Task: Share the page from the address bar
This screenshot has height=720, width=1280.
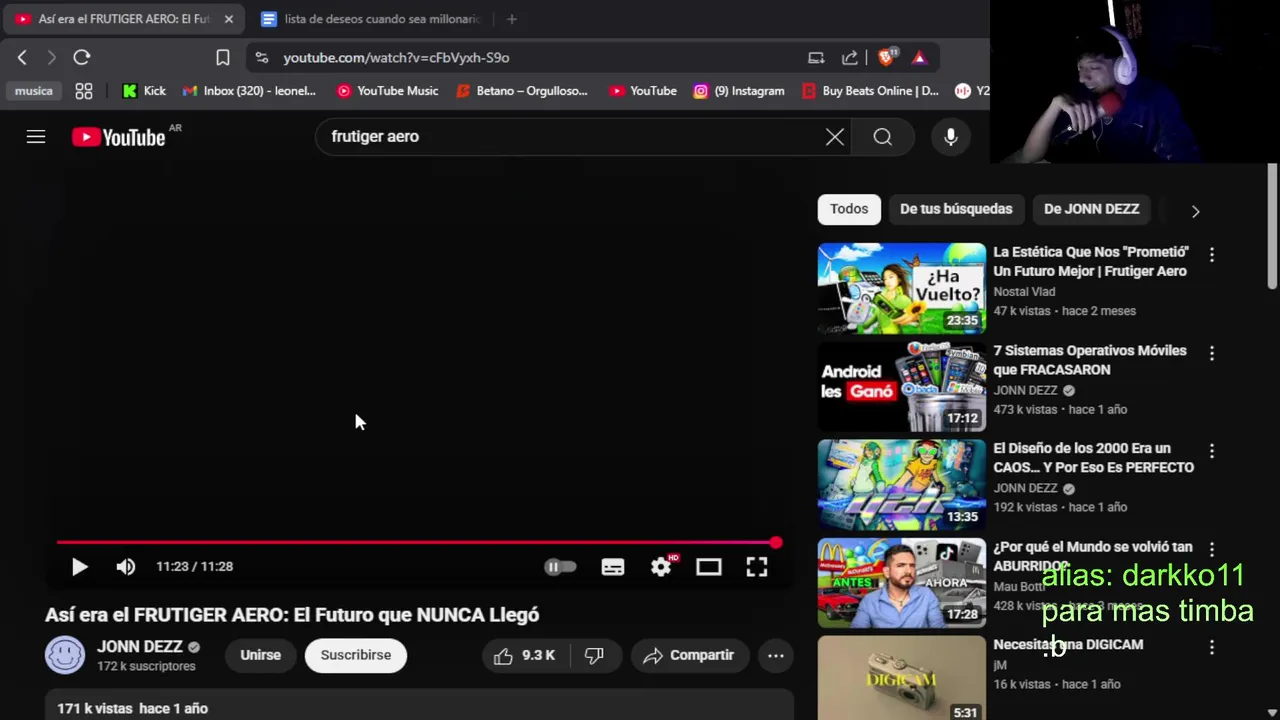Action: [x=850, y=58]
